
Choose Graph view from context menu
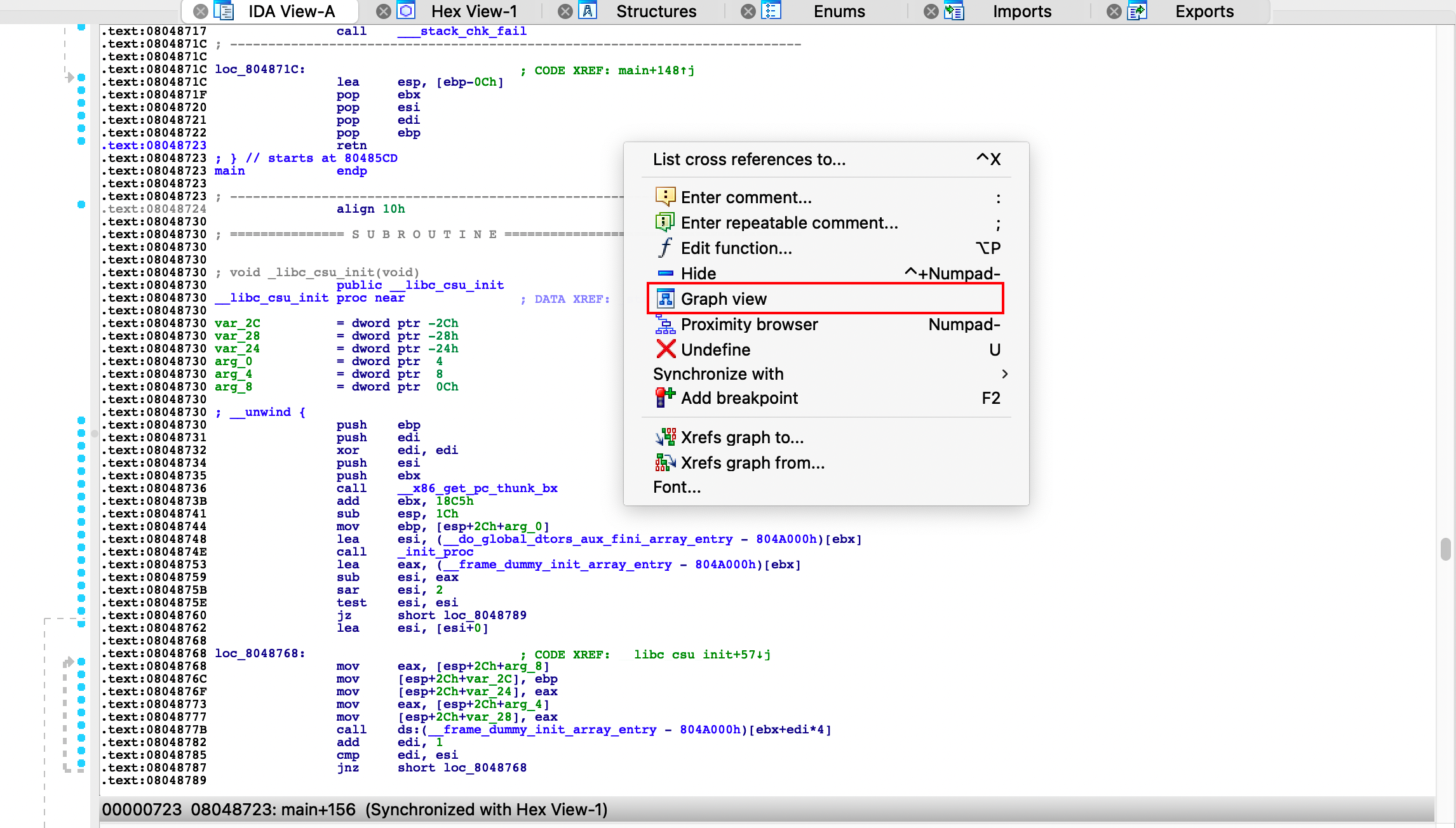724,299
